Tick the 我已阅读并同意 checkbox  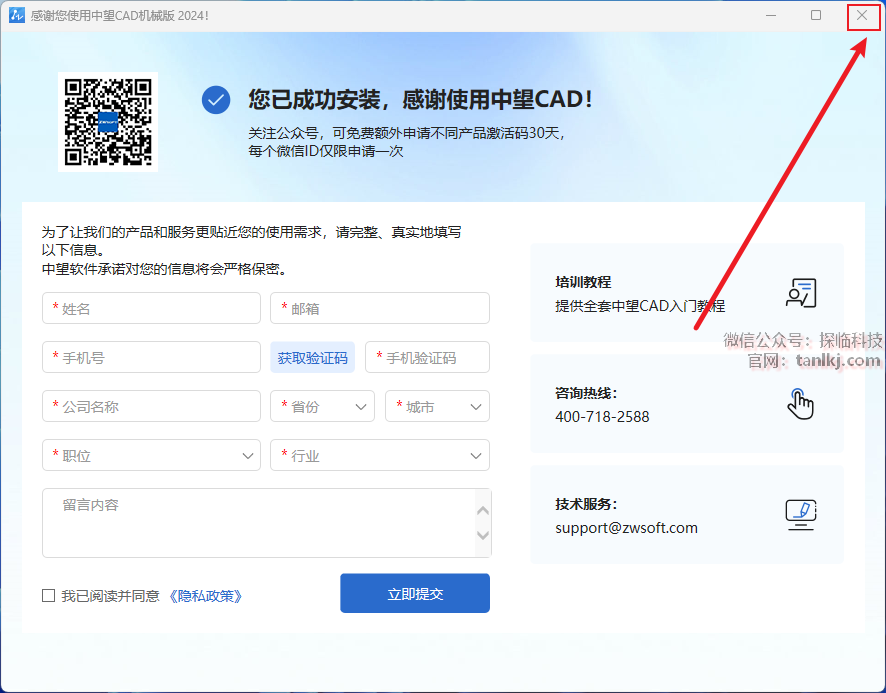coord(49,596)
